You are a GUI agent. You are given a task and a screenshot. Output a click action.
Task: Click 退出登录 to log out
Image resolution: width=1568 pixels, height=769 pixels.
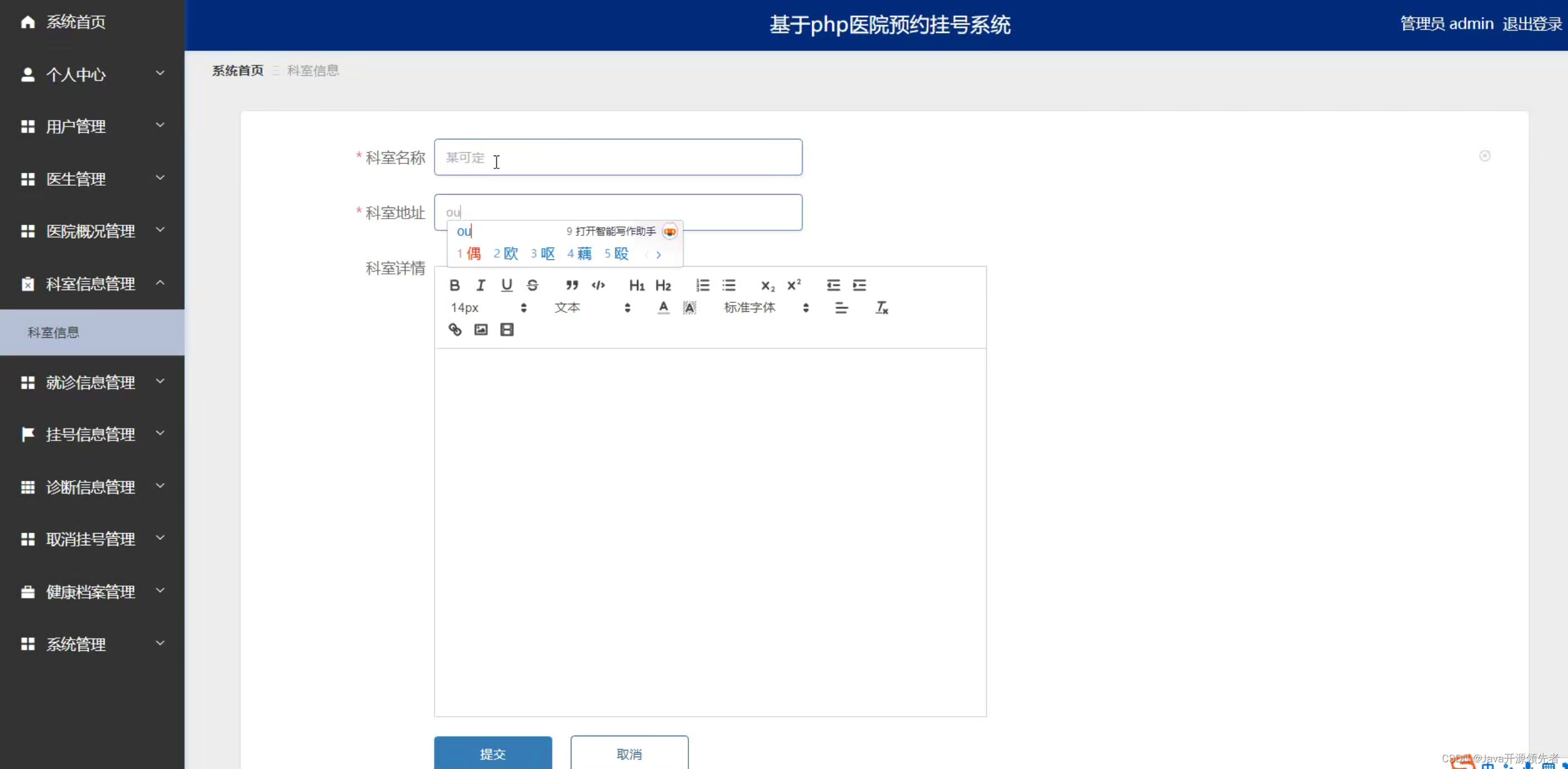tap(1532, 24)
